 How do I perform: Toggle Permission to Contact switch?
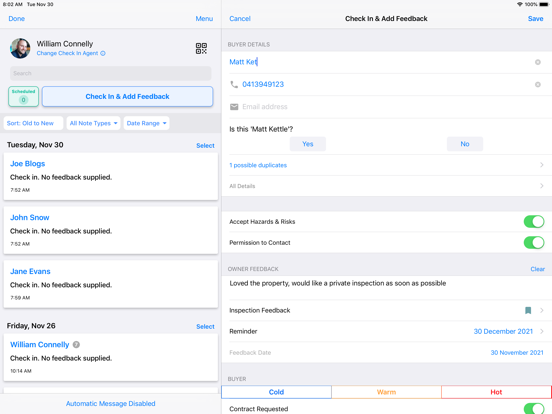pos(534,243)
